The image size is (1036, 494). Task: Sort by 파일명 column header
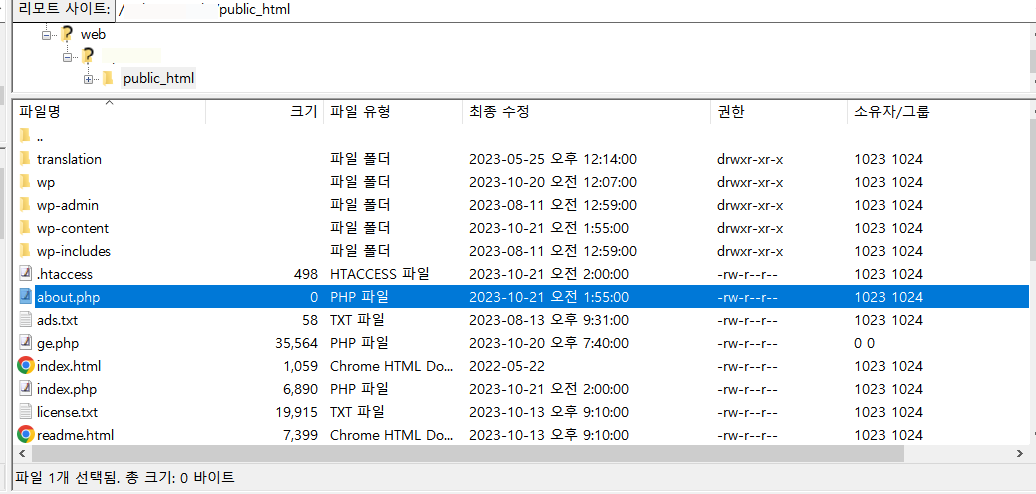pyautogui.click(x=110, y=112)
